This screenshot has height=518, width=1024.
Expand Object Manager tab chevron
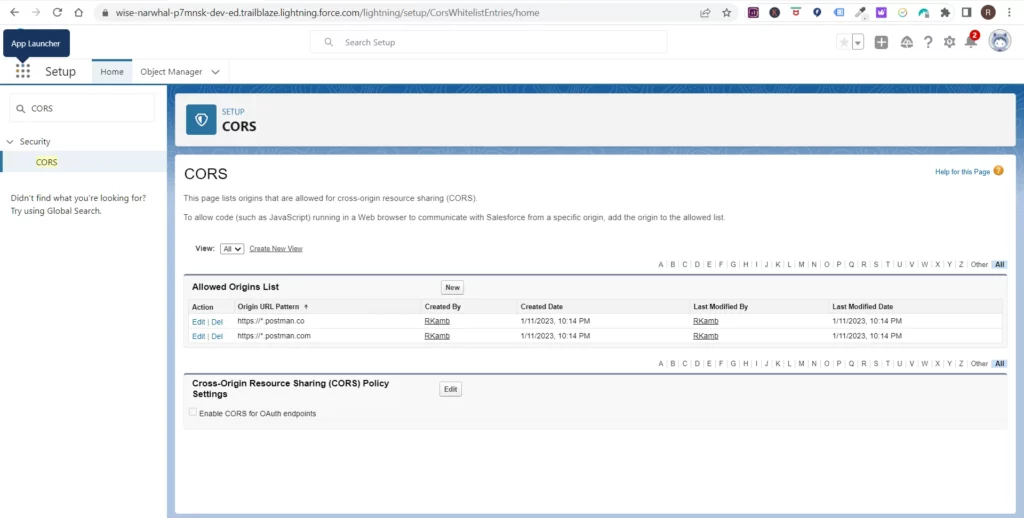(x=216, y=72)
